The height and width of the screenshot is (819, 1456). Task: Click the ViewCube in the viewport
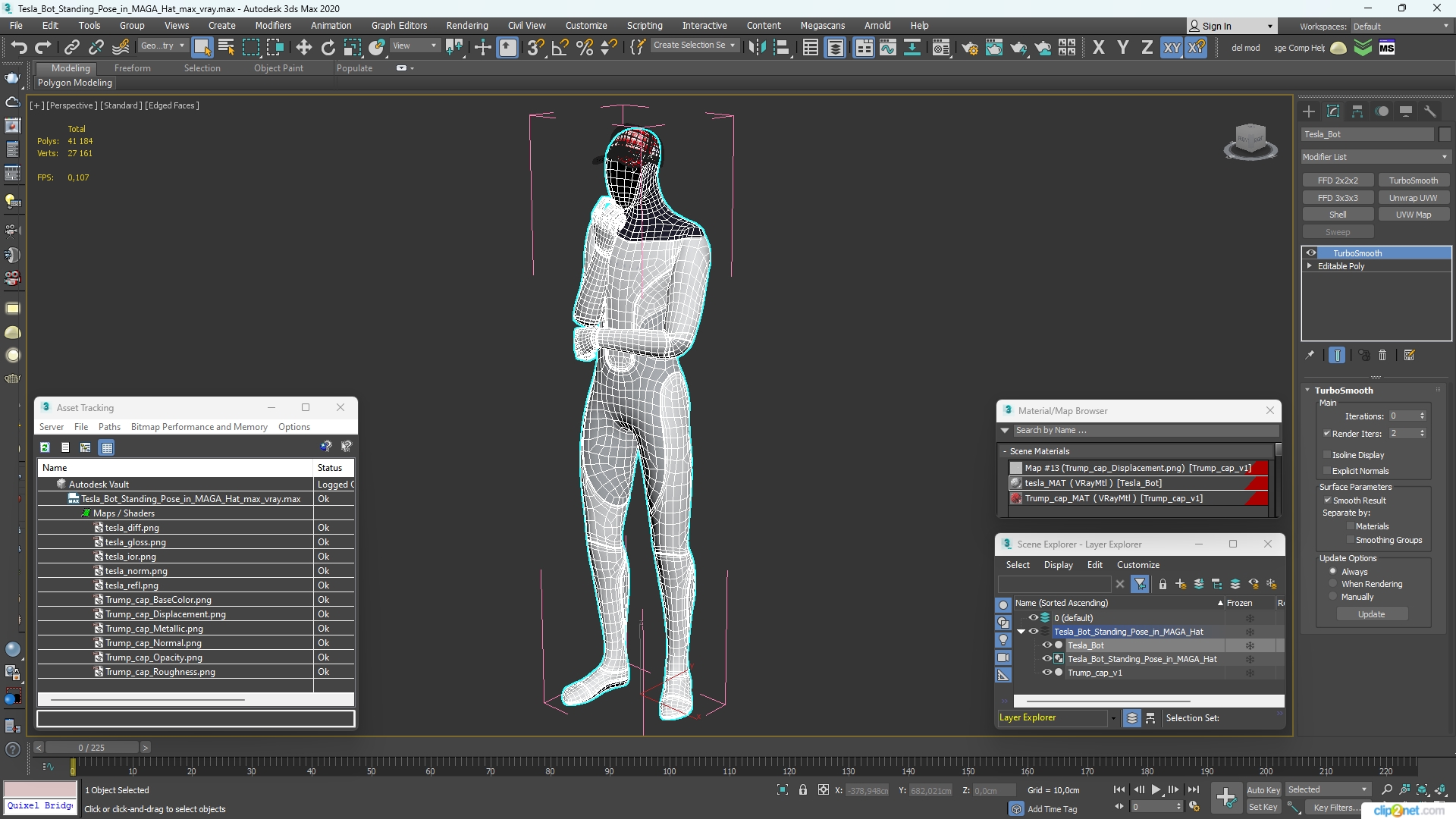1250,141
